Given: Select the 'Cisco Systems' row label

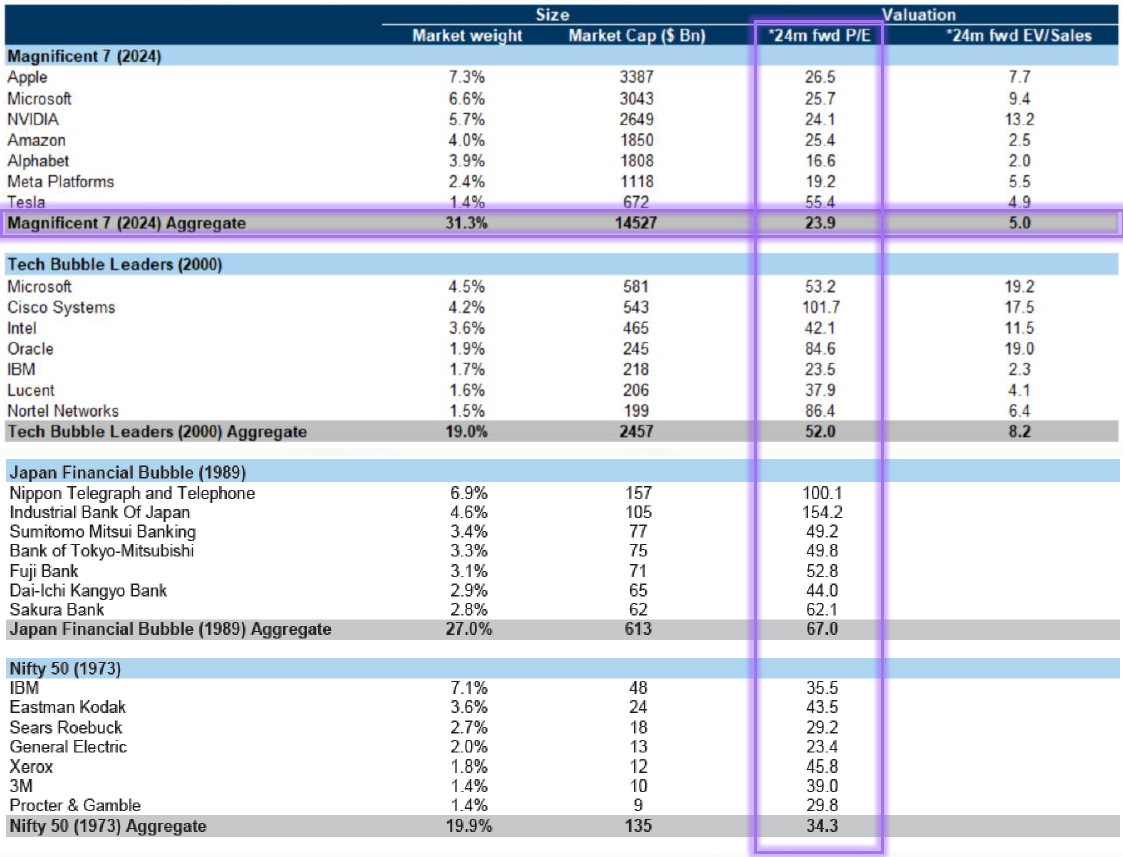Looking at the screenshot, I should pos(61,308).
